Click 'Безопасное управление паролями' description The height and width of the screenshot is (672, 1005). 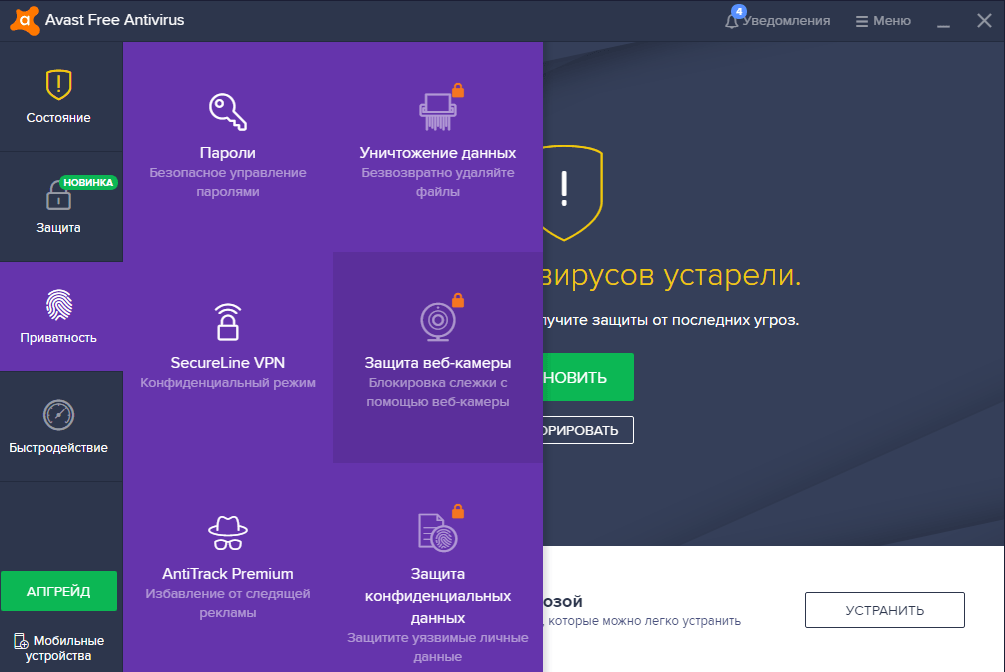pos(228,182)
